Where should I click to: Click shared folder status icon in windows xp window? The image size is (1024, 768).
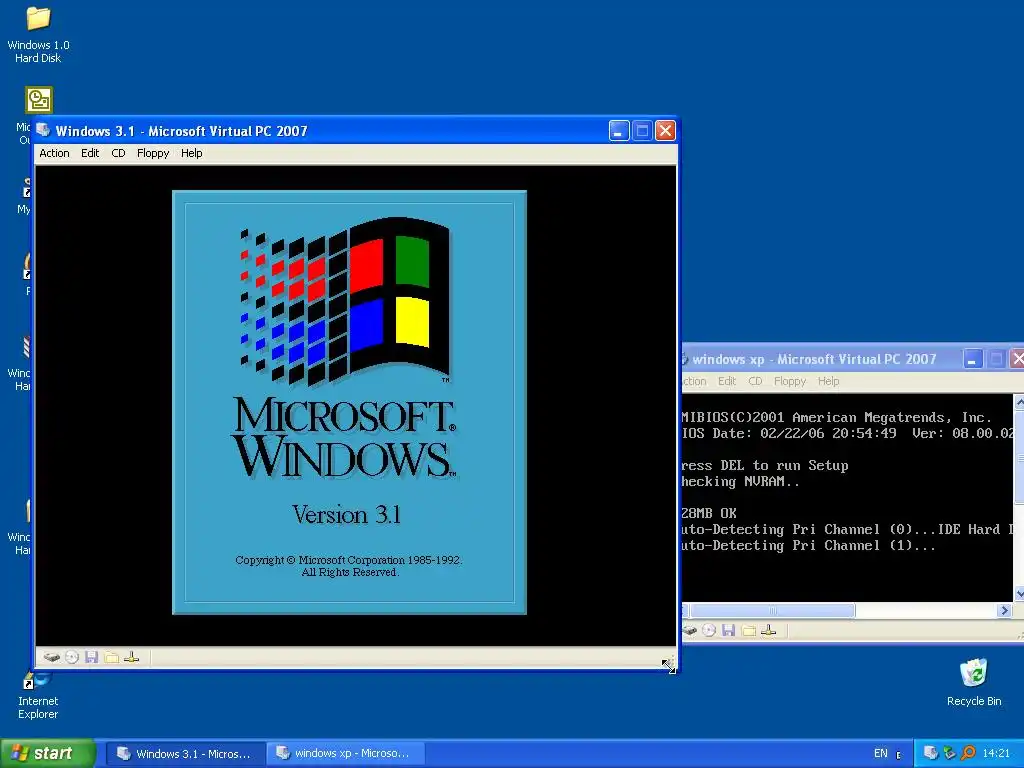point(749,630)
